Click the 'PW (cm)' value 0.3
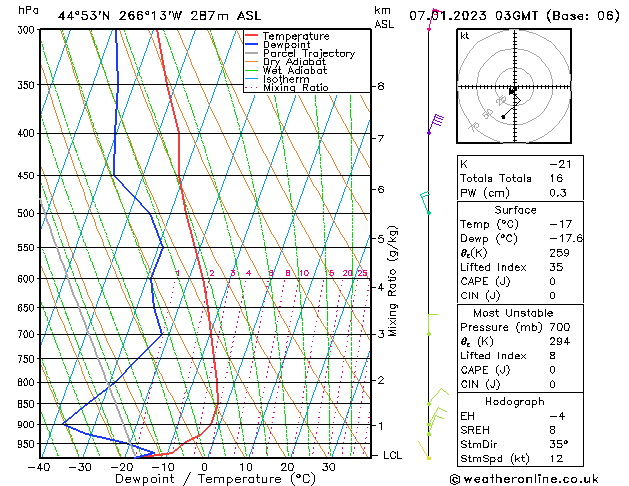 tap(558, 193)
